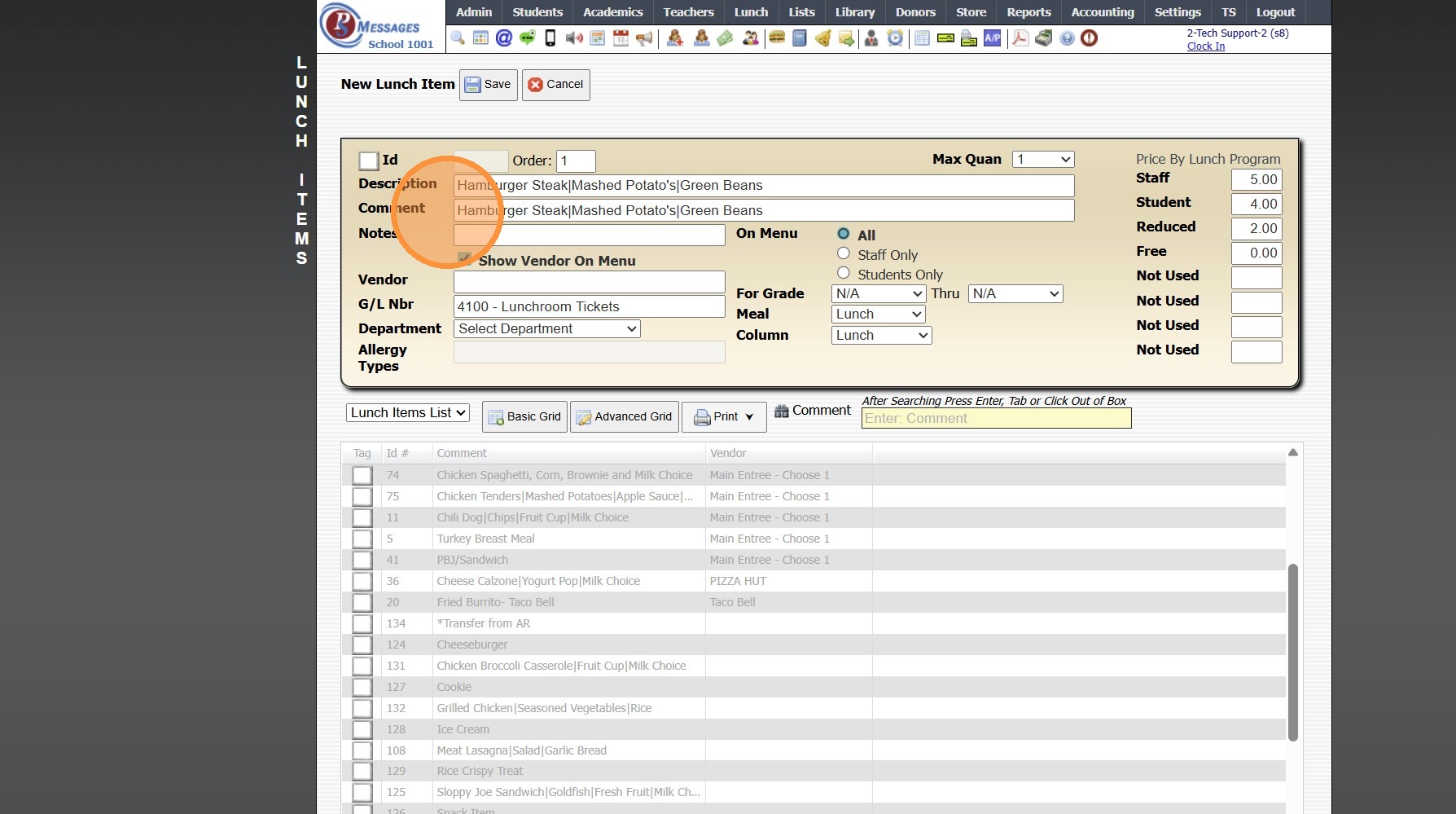Open the printer check icon

(x=968, y=38)
